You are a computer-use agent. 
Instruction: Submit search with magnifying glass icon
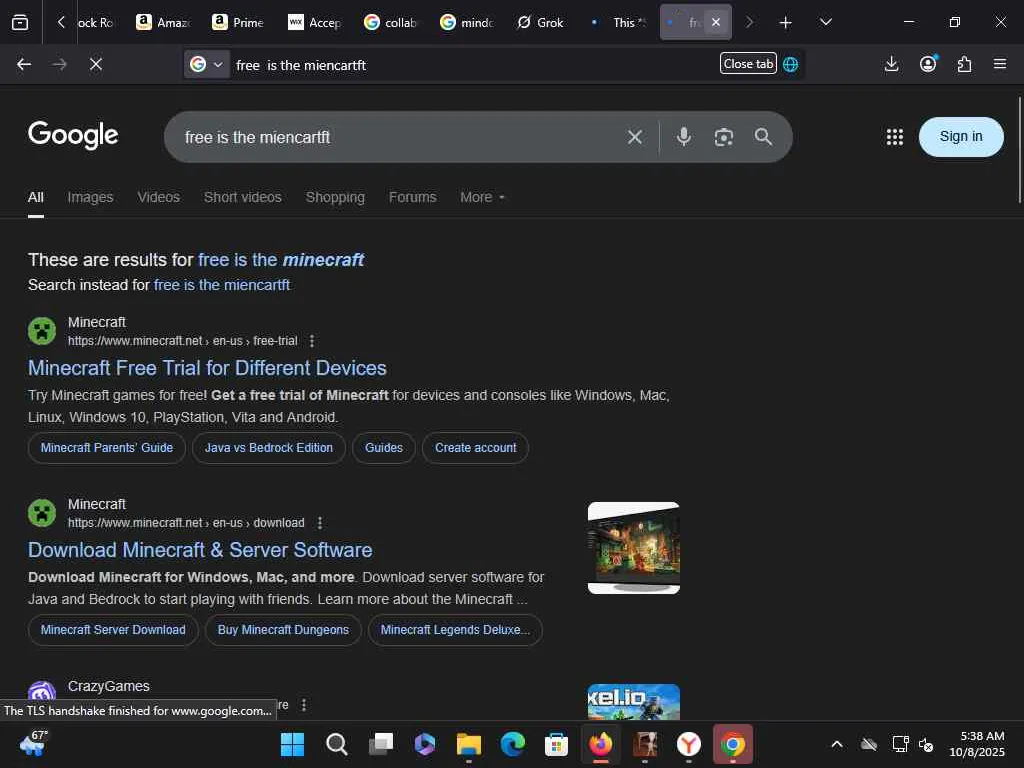[763, 136]
